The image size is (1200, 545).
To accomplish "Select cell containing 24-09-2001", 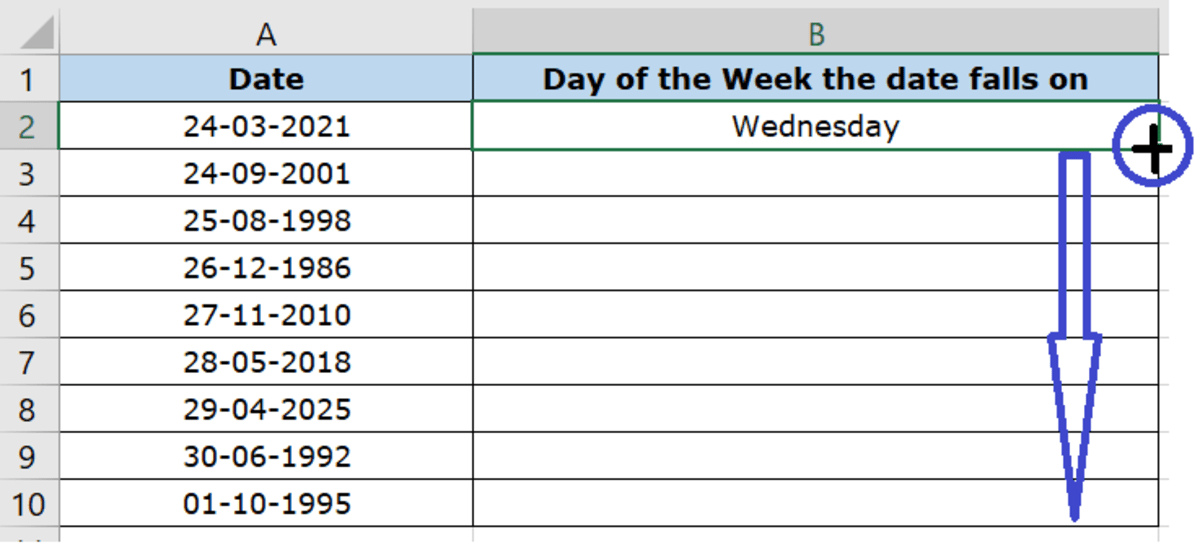I will (x=266, y=174).
